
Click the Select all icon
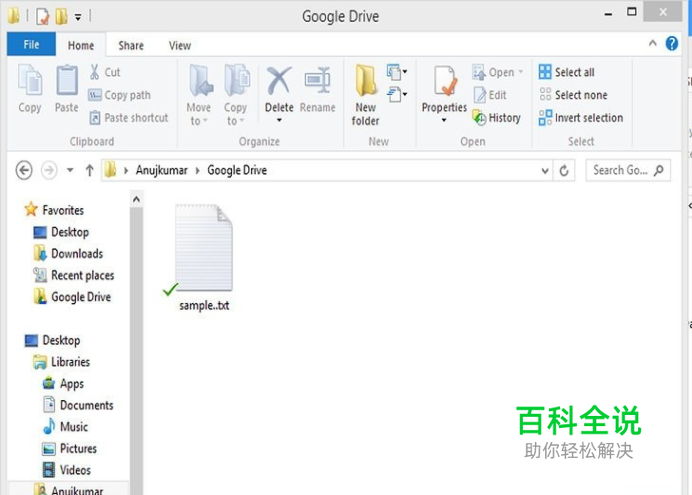click(x=545, y=72)
